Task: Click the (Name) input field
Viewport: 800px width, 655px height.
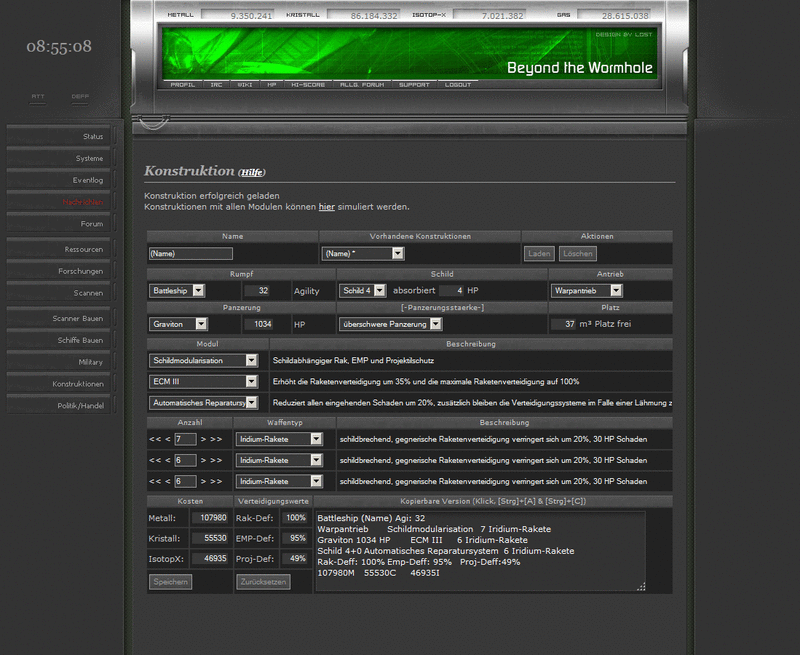Action: click(x=190, y=253)
